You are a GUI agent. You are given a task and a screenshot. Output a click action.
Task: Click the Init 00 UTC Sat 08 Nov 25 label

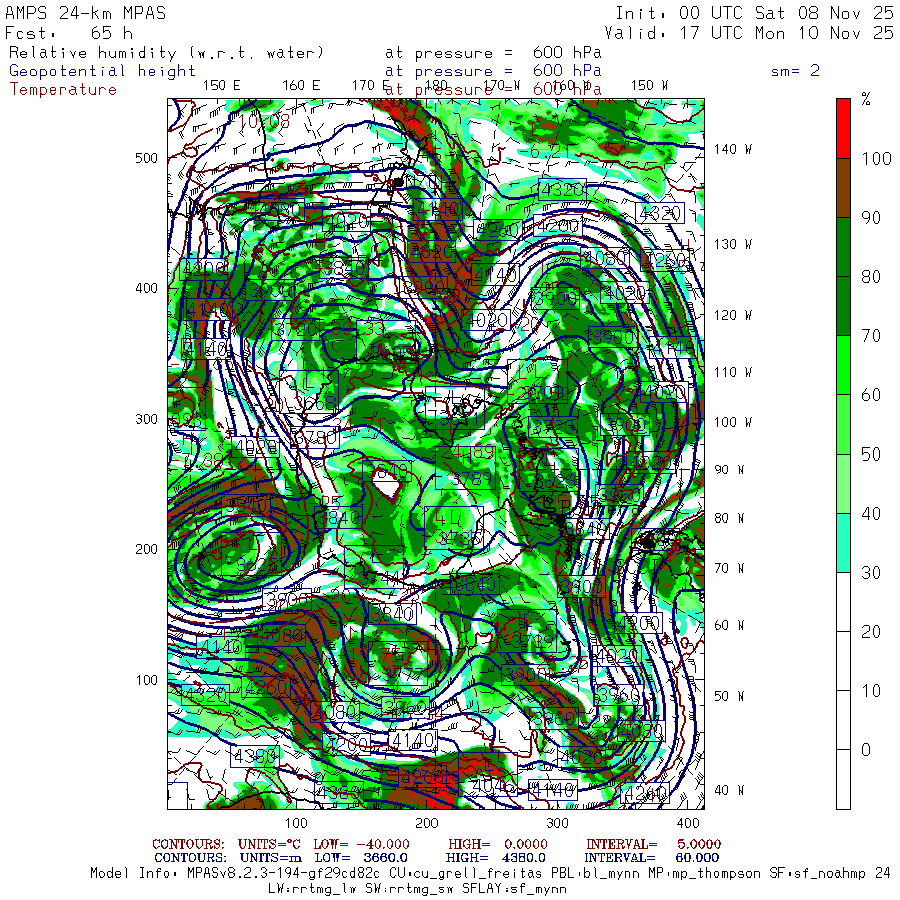(x=754, y=13)
